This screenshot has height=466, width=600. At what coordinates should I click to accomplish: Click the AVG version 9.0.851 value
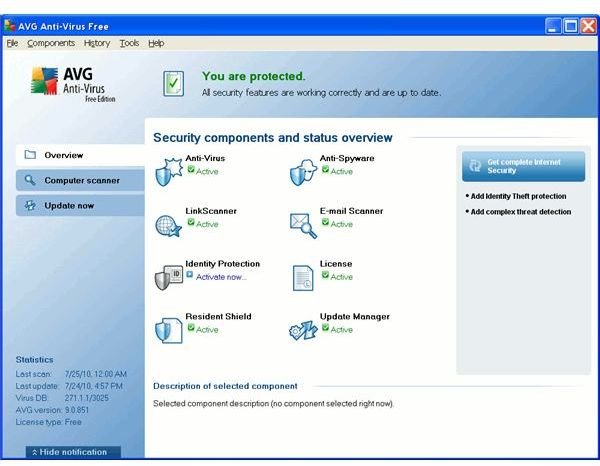click(77, 410)
